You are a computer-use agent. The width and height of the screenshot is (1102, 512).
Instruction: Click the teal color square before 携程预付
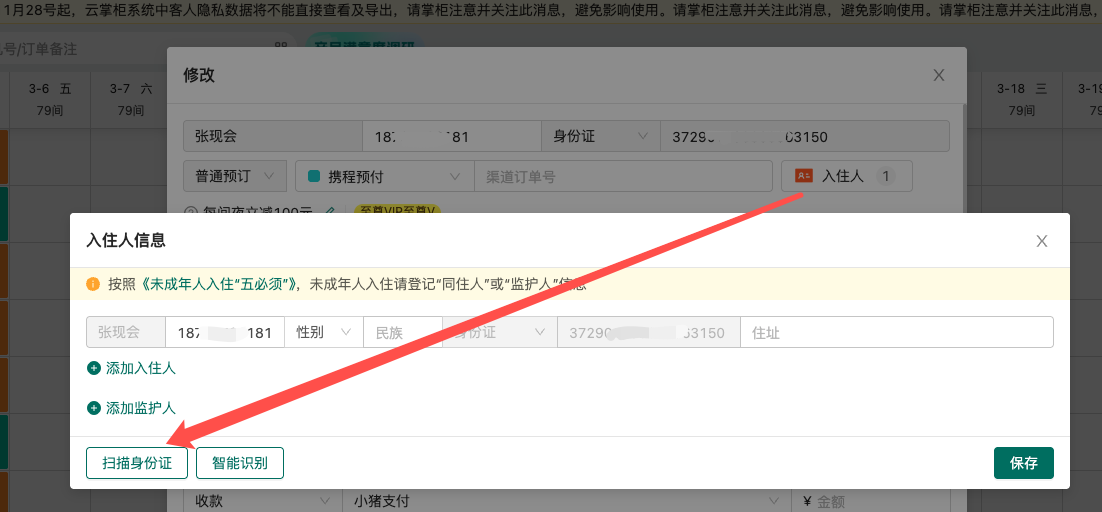(314, 176)
